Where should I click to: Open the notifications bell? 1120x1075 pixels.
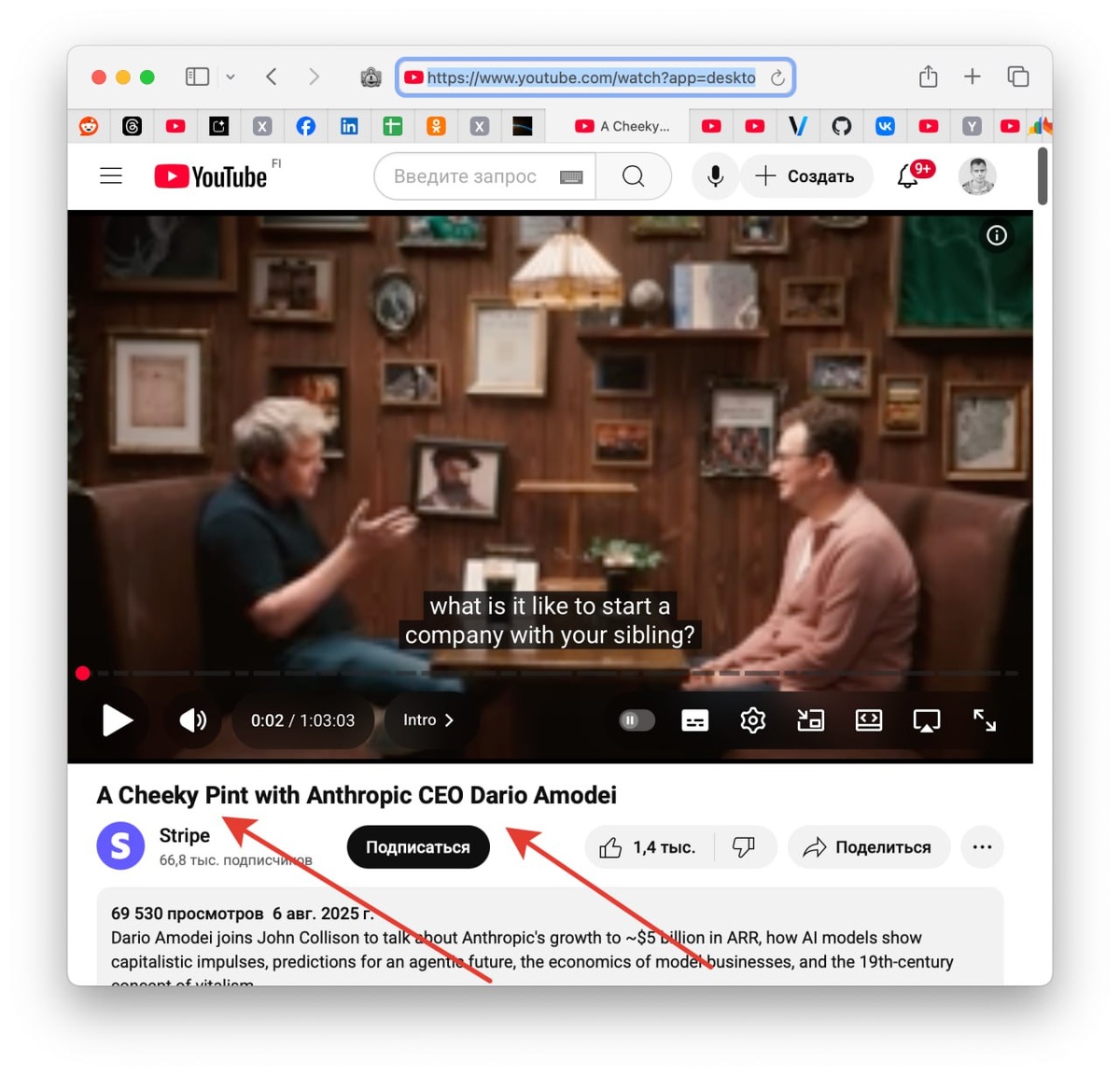[x=908, y=176]
